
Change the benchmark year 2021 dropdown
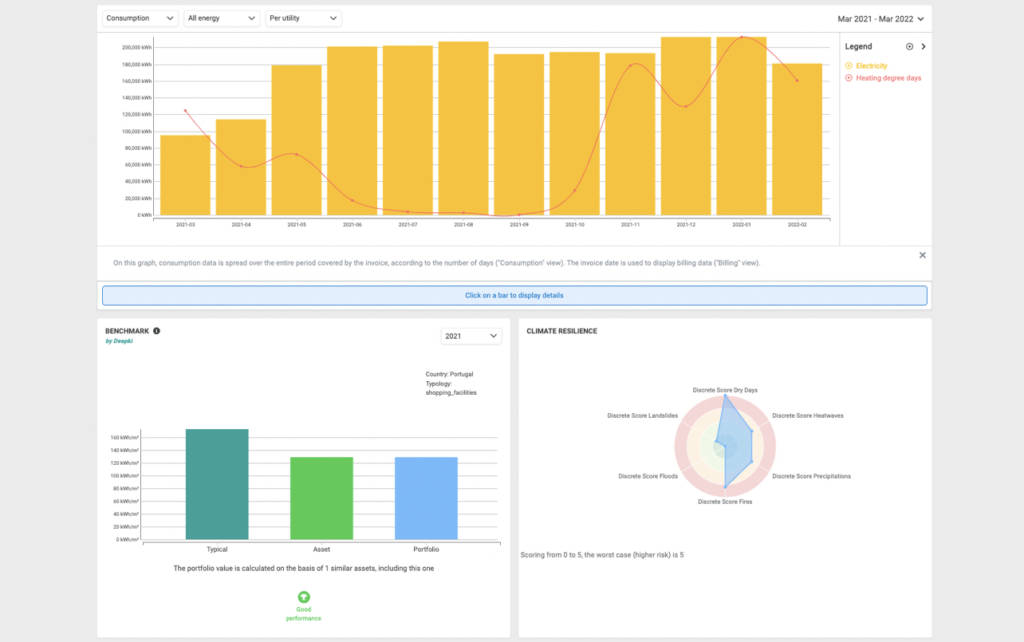click(x=471, y=336)
